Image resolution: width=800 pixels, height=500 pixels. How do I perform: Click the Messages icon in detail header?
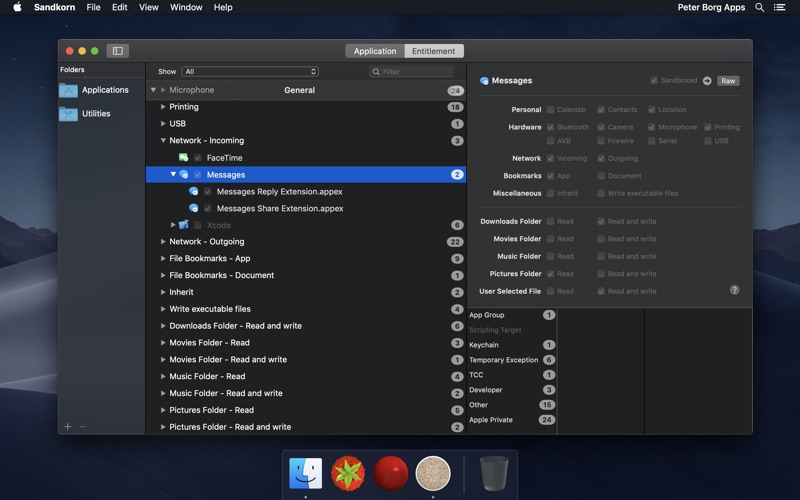484,81
